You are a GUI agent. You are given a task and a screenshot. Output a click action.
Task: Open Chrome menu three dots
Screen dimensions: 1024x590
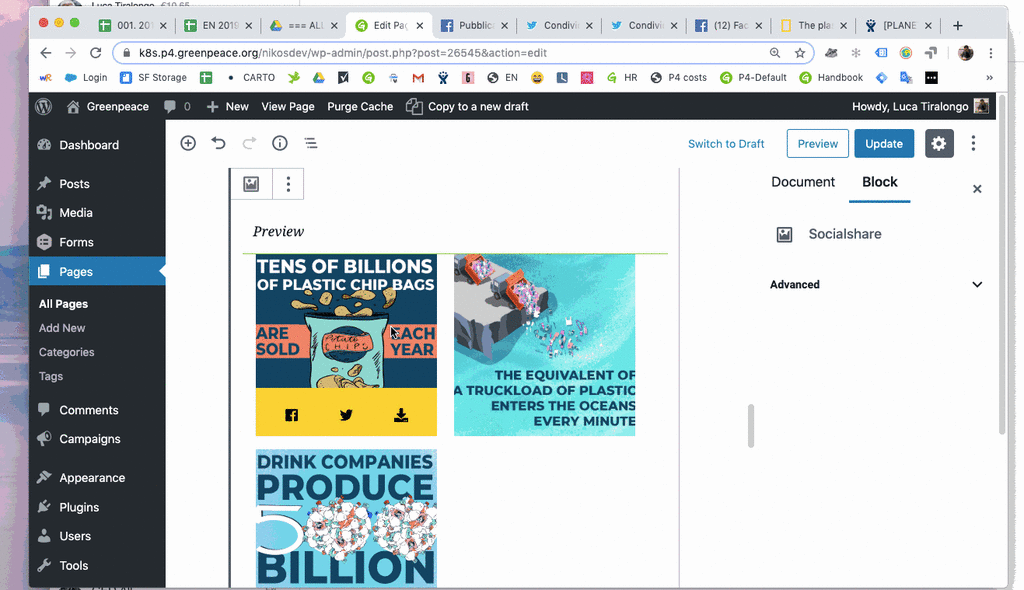point(991,53)
